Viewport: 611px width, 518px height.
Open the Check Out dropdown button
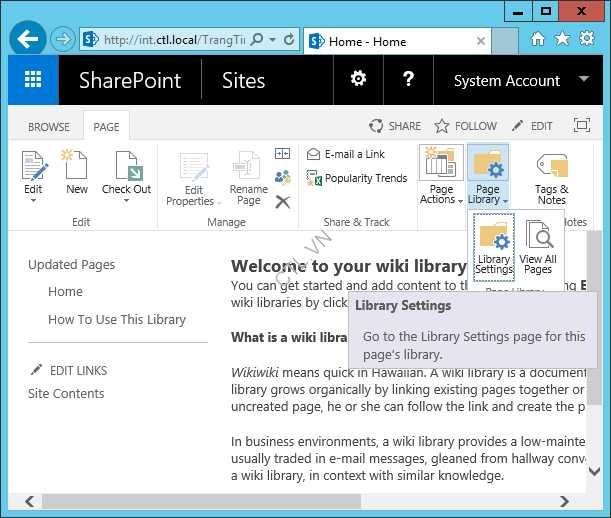[x=127, y=200]
